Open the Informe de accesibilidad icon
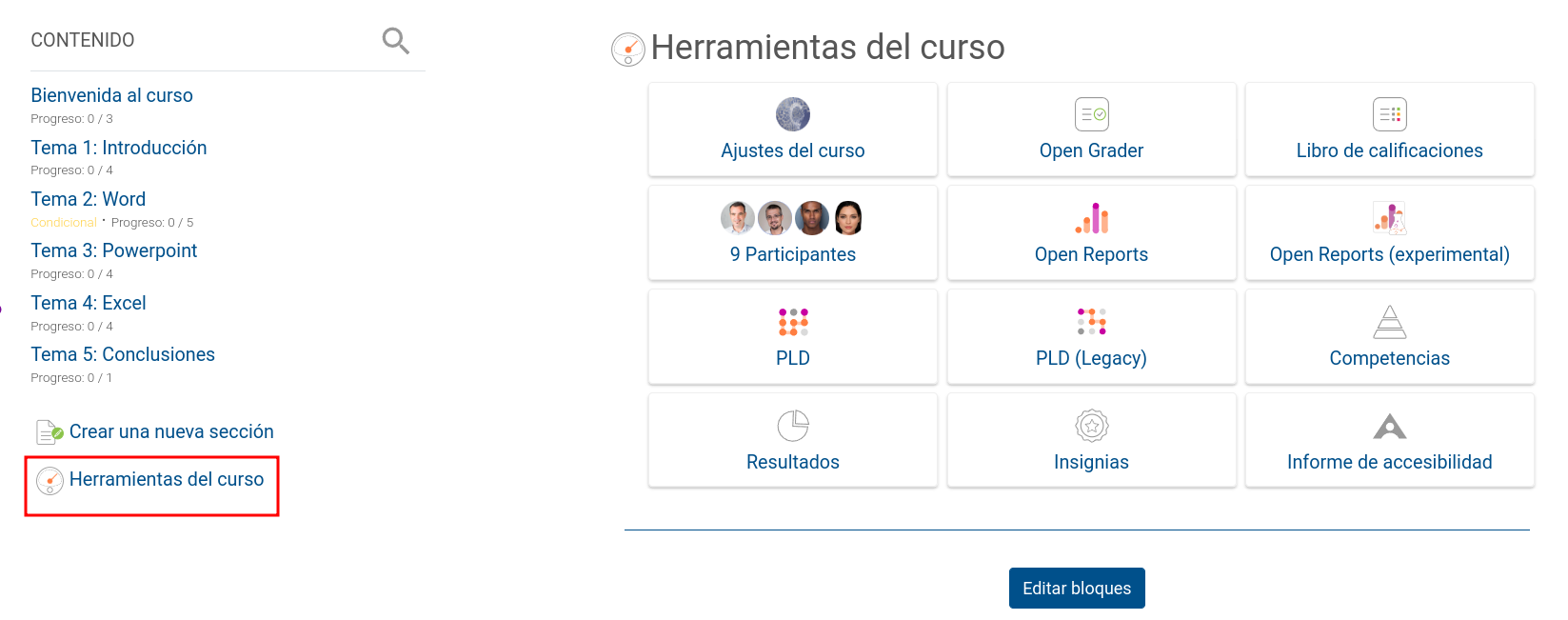 [1389, 426]
